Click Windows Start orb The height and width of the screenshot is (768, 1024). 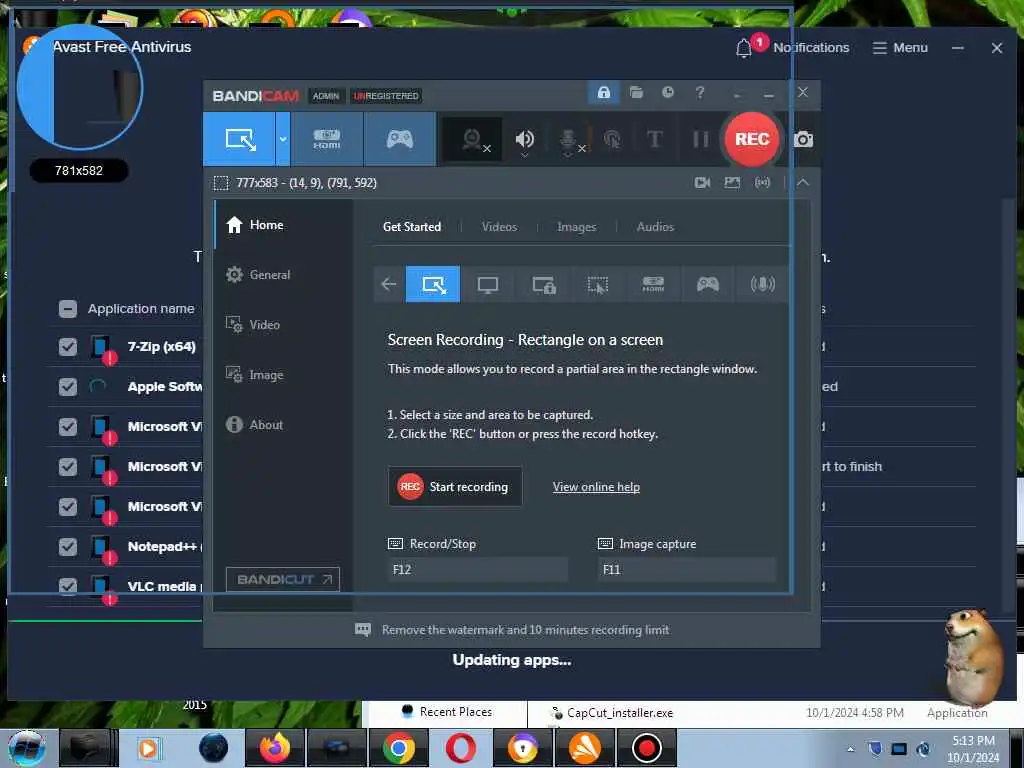[x=26, y=748]
